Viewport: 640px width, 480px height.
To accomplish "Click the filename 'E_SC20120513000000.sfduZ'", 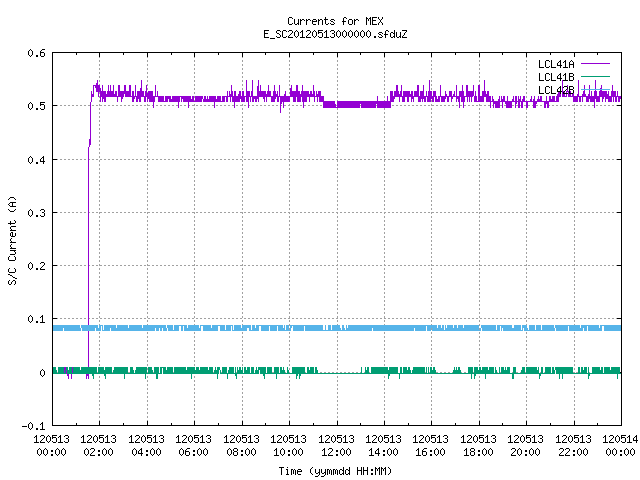I will click(x=335, y=34).
